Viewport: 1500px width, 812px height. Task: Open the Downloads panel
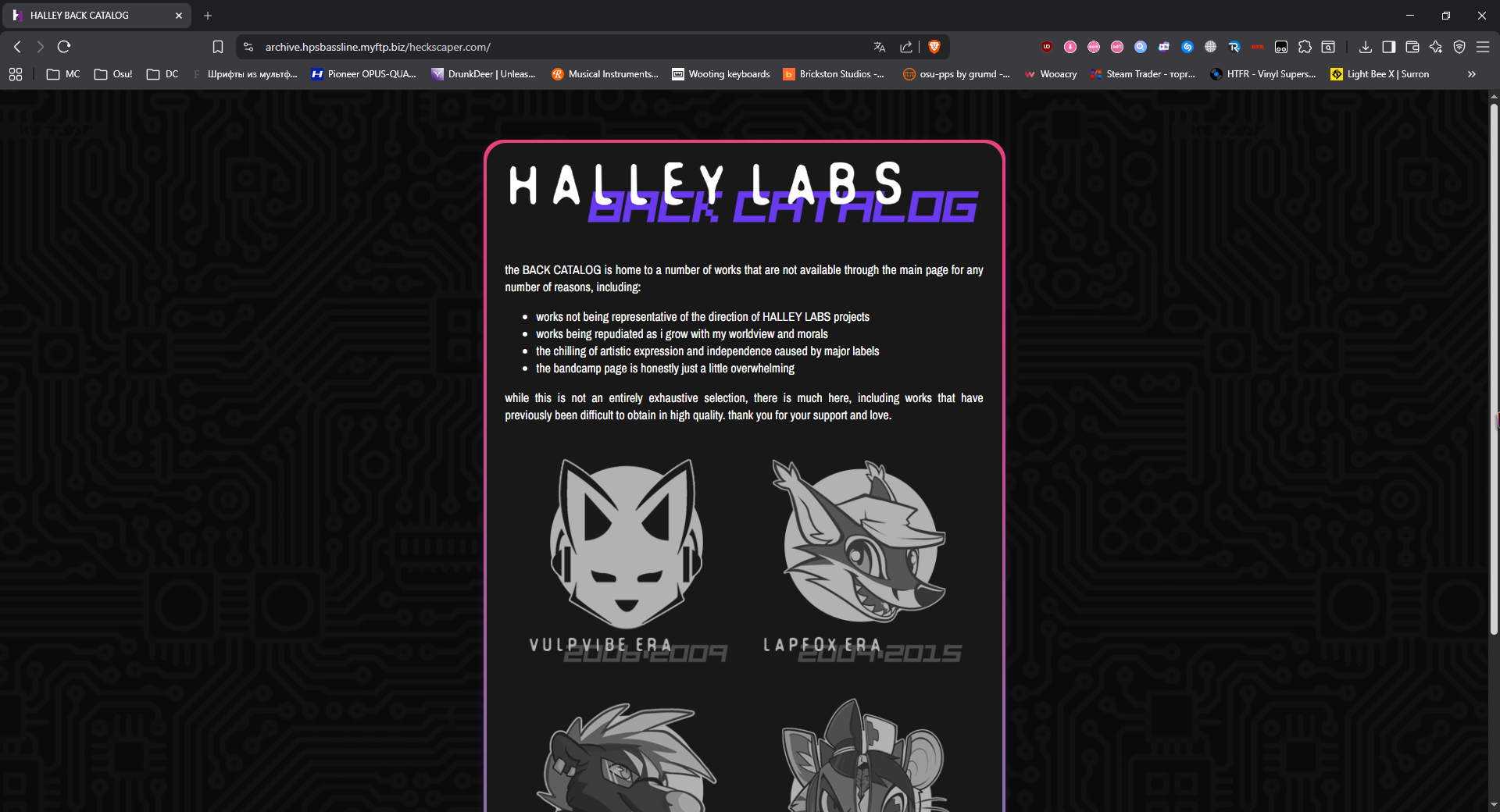(1365, 47)
